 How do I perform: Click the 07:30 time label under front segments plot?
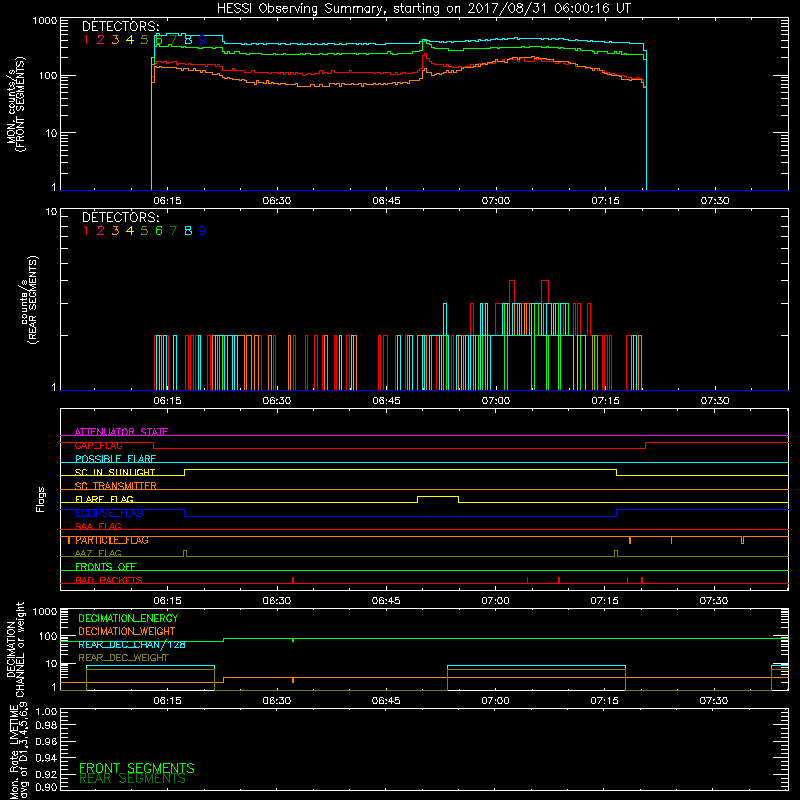click(714, 201)
